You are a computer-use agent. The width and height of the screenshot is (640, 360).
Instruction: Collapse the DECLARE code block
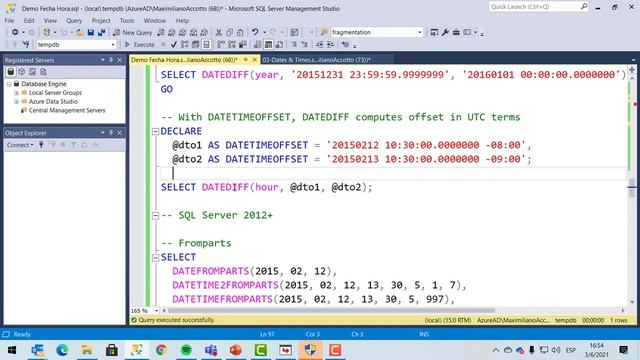pos(155,131)
